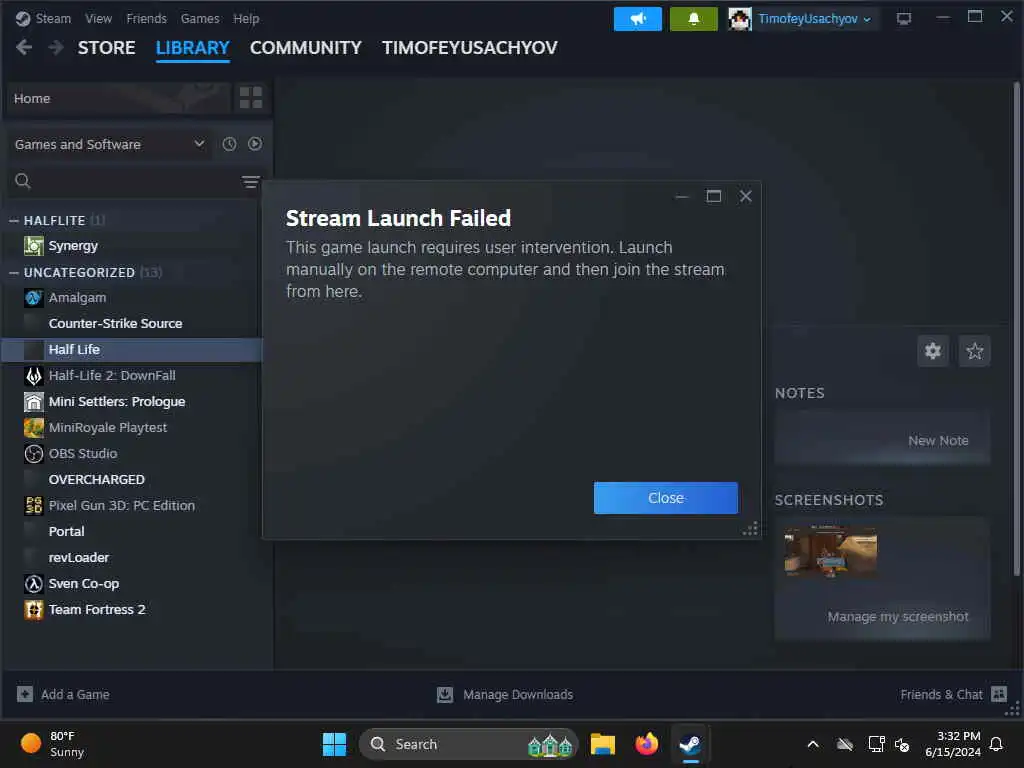Switch to the LIBRARY tab

193,48
